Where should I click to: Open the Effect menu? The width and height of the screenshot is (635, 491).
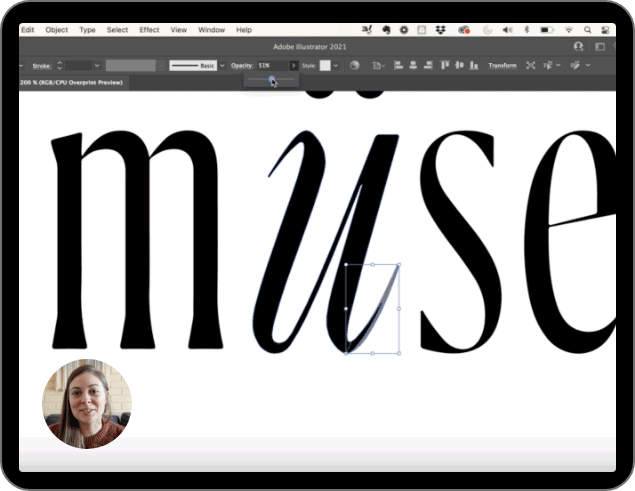pos(149,30)
